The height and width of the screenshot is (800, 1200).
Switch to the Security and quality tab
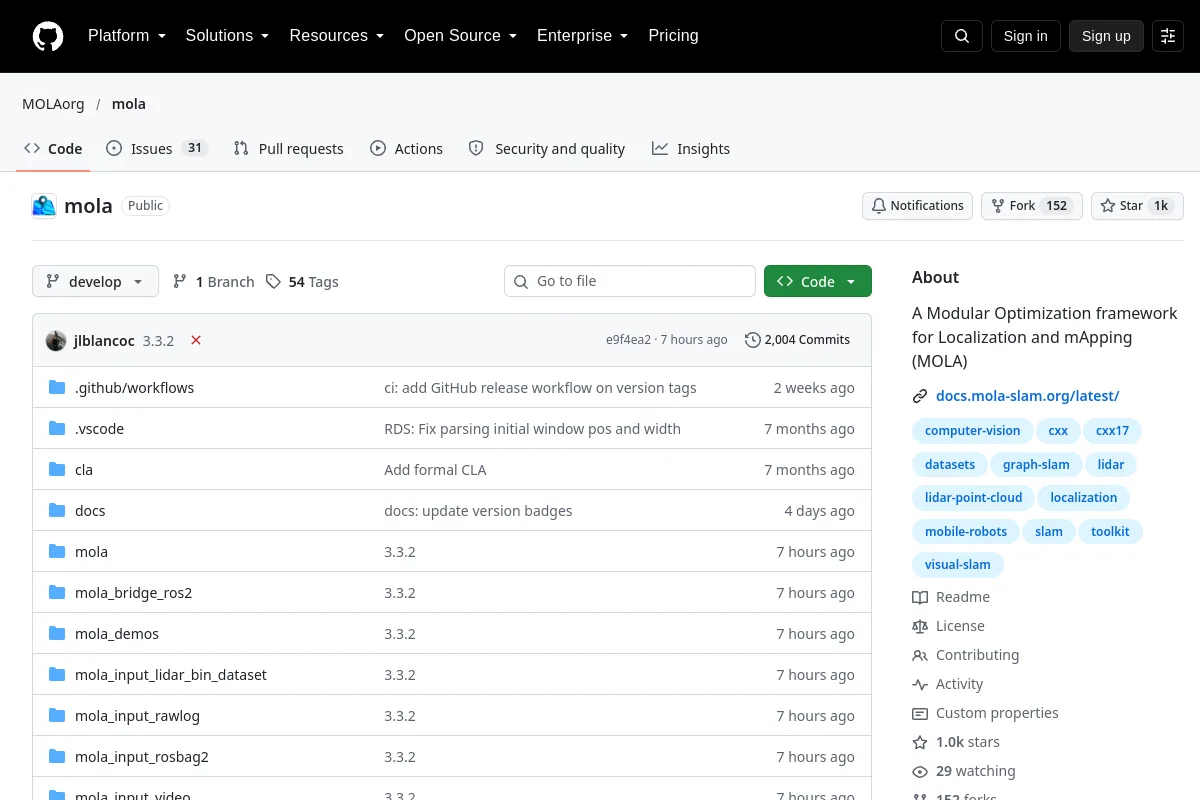tap(547, 149)
